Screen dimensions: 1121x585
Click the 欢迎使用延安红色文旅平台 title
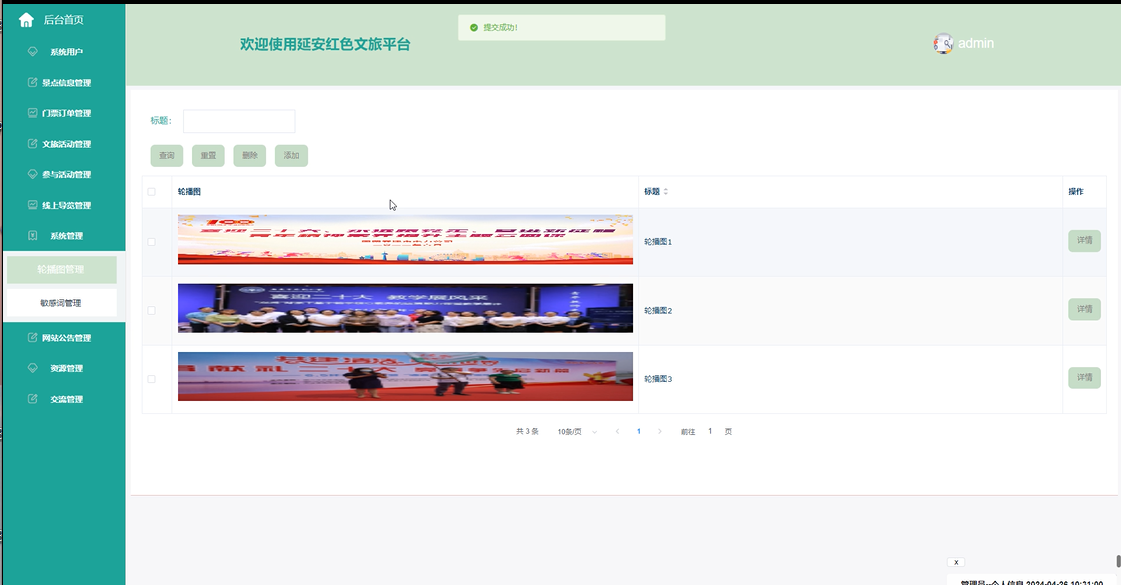[325, 44]
